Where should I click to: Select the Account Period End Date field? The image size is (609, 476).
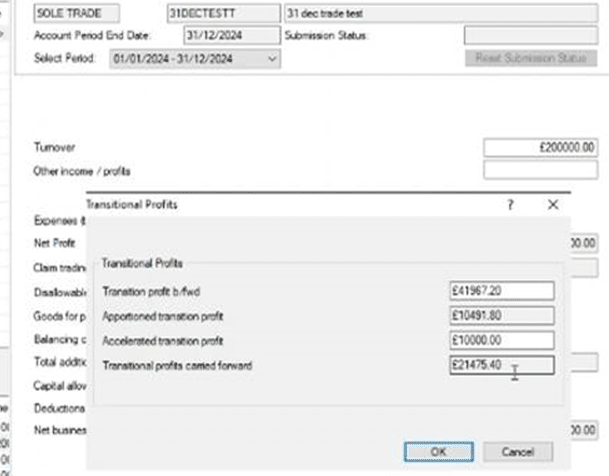click(231, 35)
